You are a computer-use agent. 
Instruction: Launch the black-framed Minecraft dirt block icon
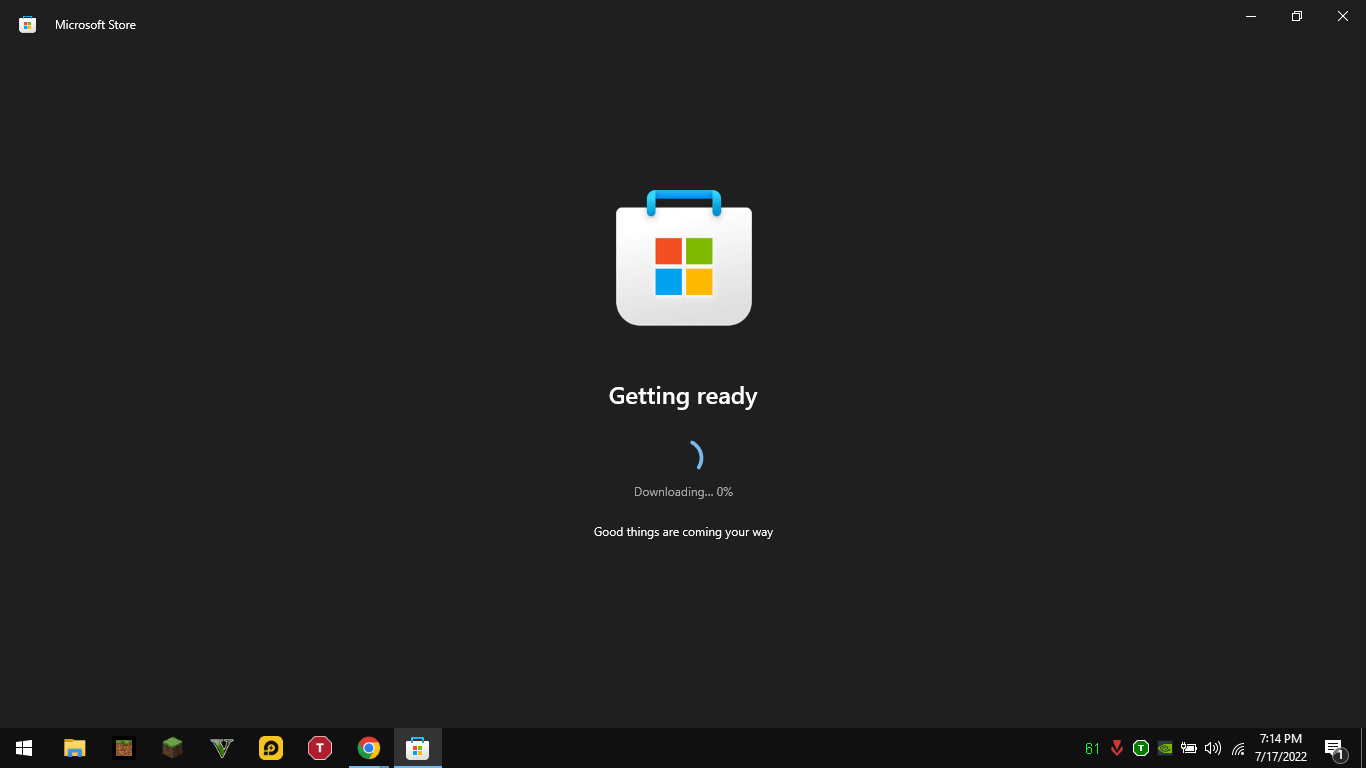[x=124, y=748]
